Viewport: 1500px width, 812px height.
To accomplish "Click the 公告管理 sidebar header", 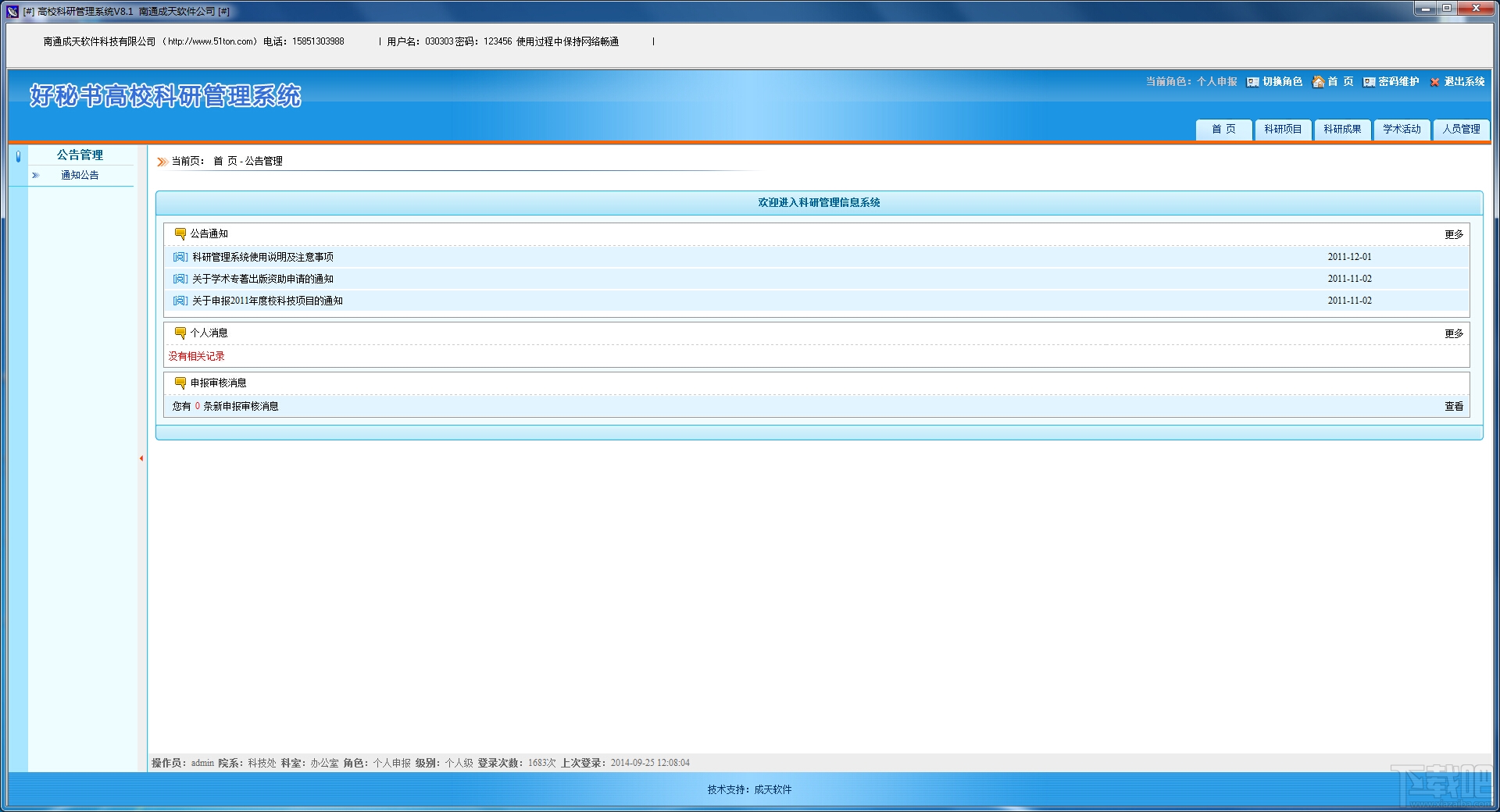I will coord(80,155).
